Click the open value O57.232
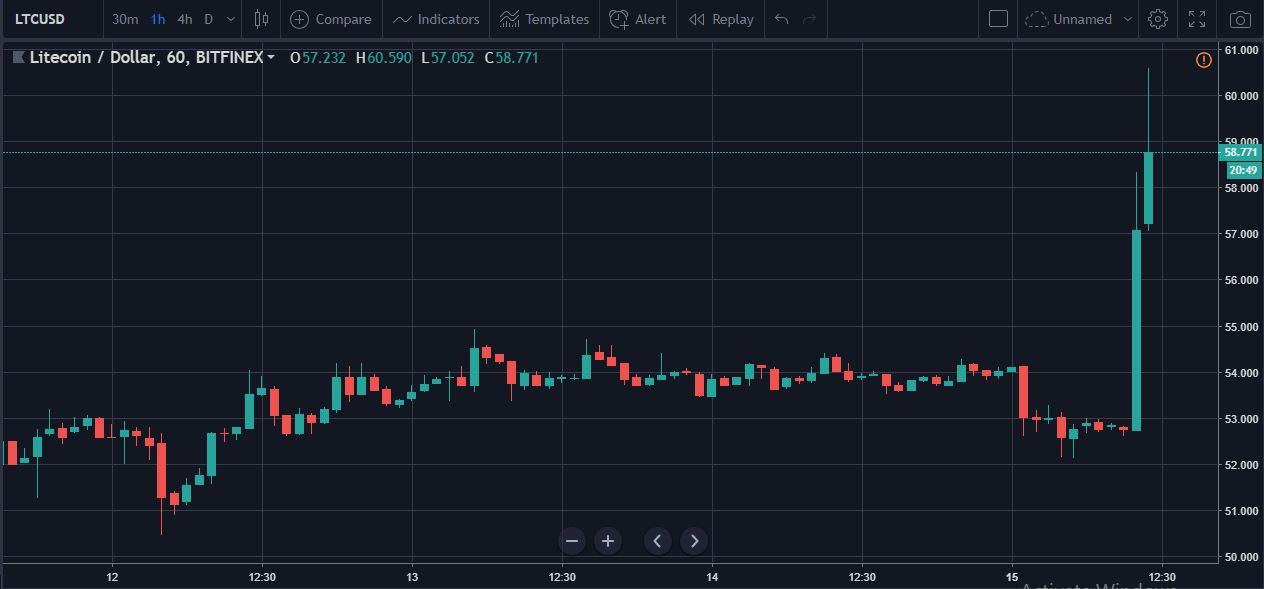 (318, 58)
